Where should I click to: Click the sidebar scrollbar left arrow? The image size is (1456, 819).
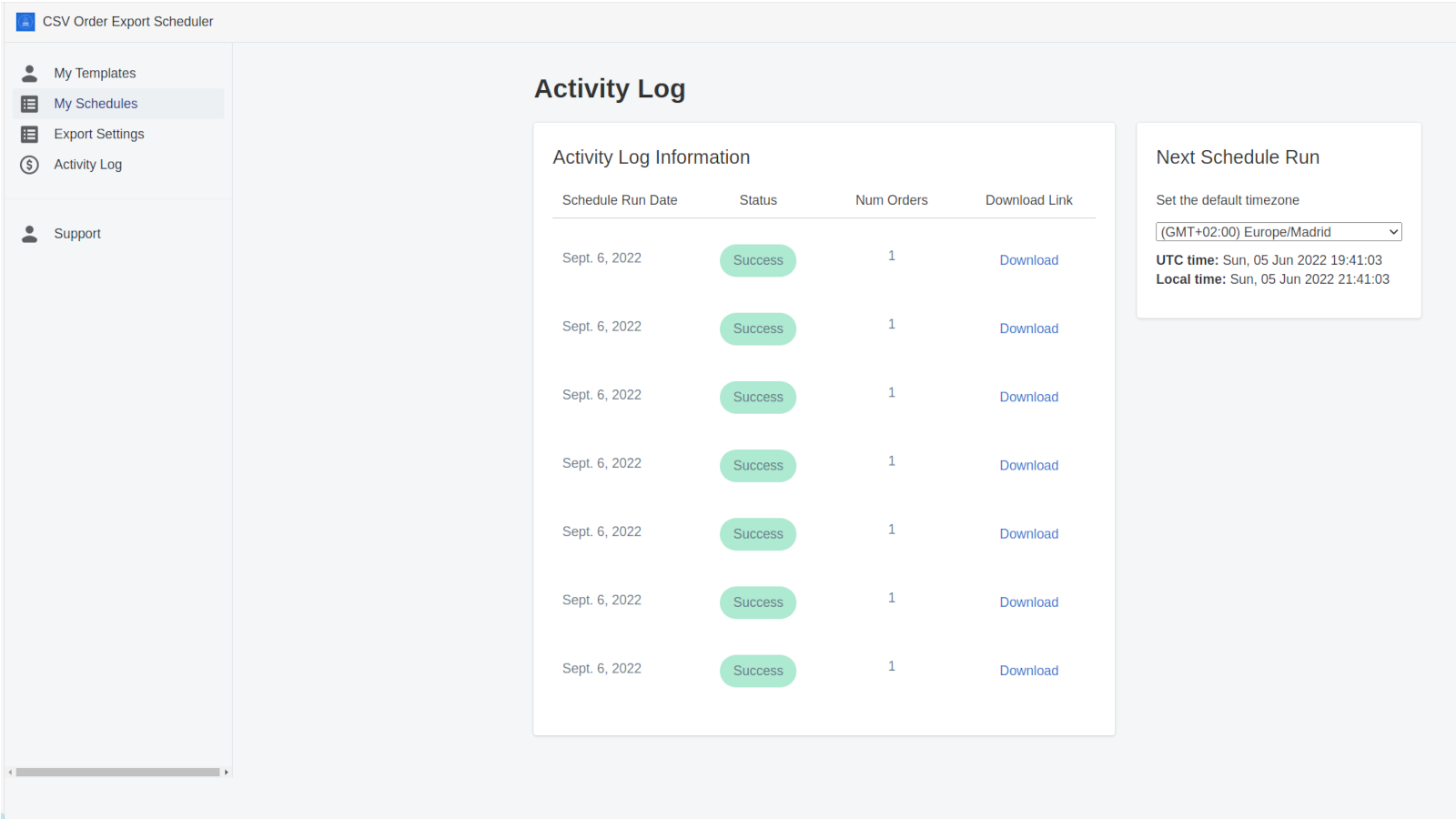[x=10, y=772]
